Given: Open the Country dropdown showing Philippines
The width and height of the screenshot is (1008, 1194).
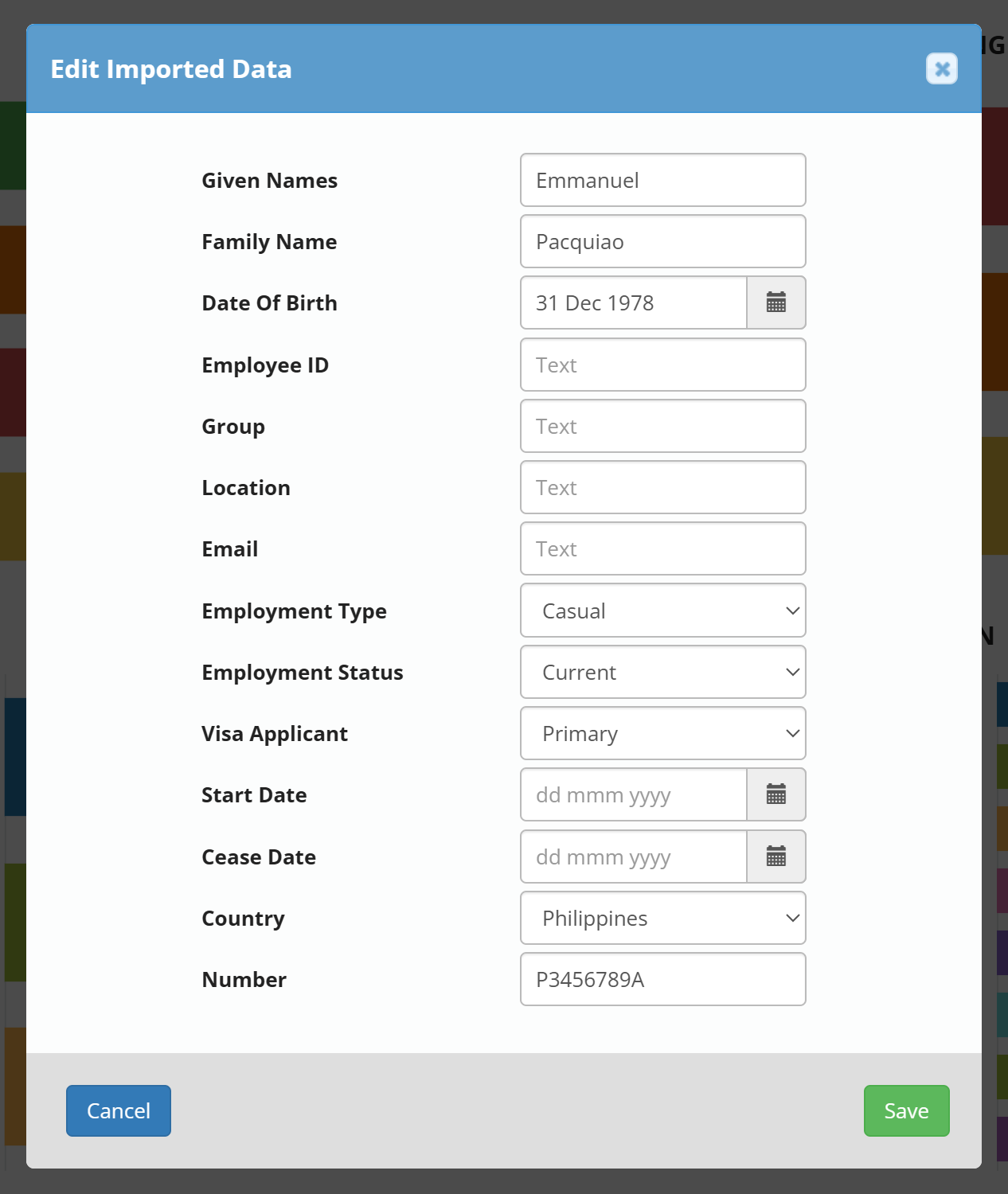Looking at the screenshot, I should (x=663, y=918).
